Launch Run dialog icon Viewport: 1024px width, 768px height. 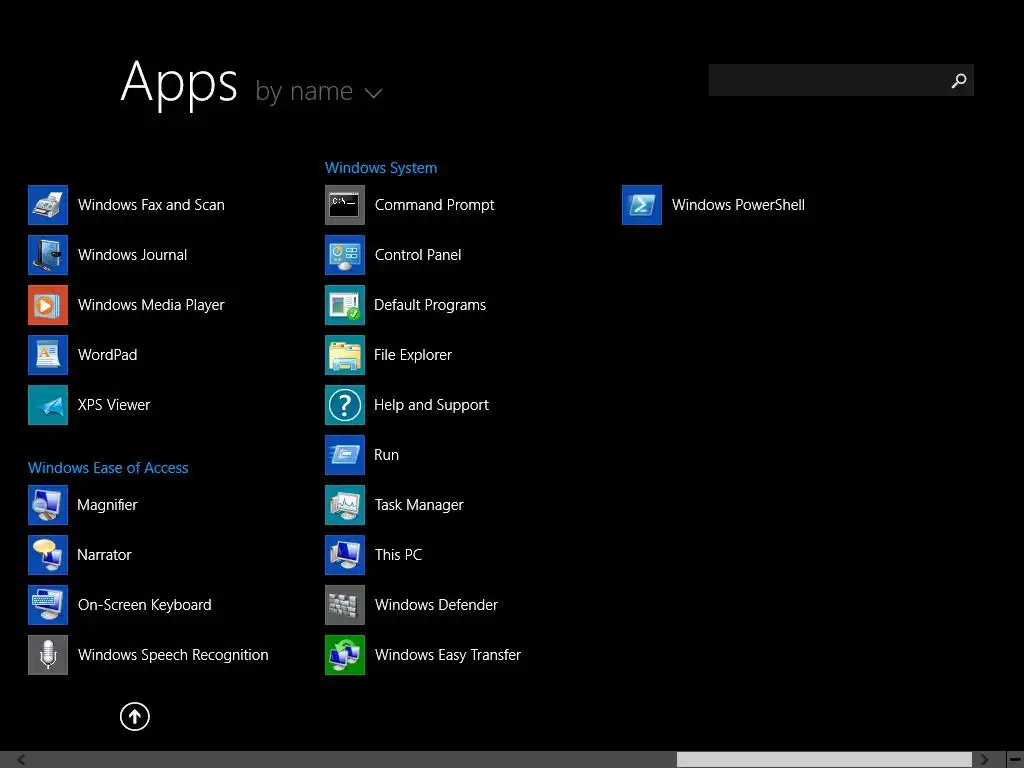pos(345,455)
